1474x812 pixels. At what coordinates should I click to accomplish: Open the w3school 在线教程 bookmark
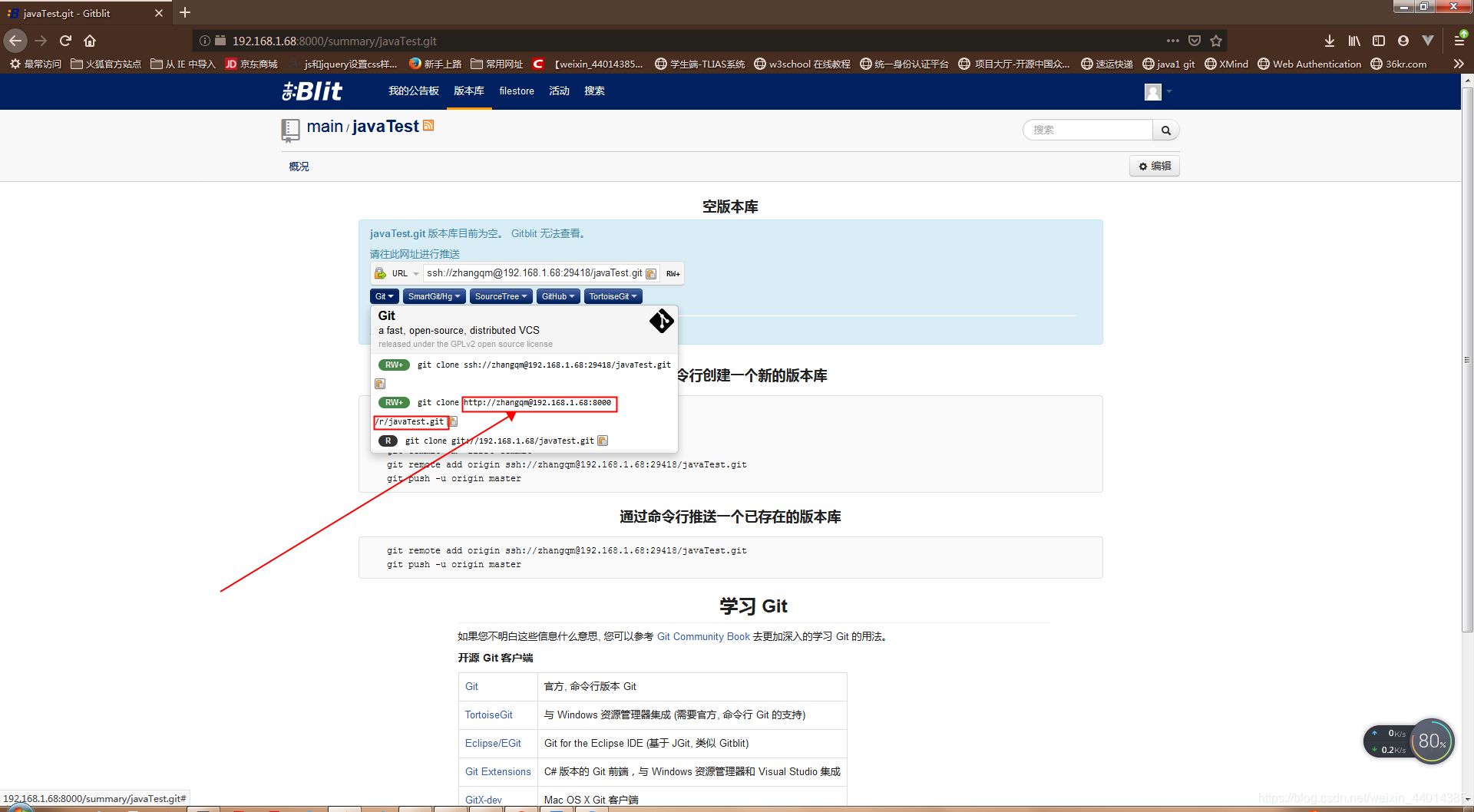click(802, 64)
